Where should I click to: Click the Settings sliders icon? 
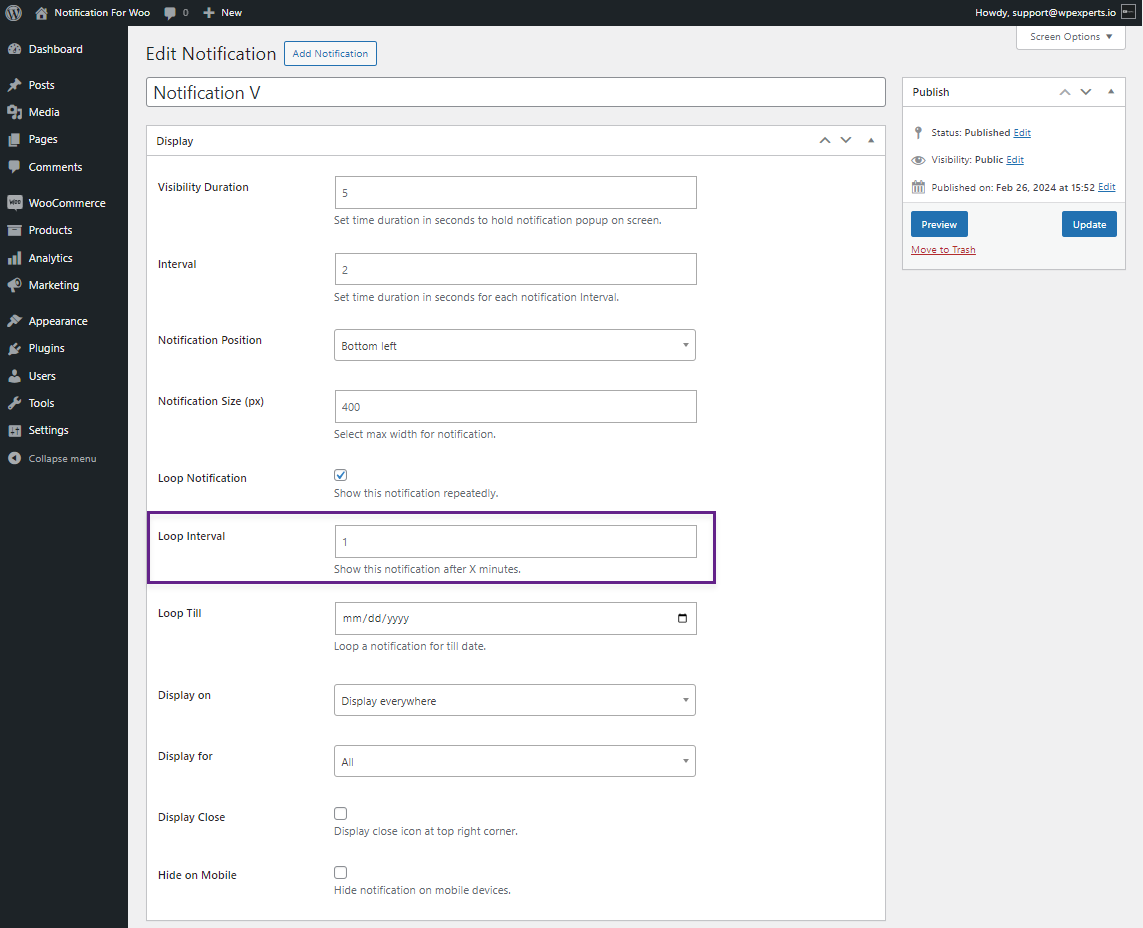point(15,431)
